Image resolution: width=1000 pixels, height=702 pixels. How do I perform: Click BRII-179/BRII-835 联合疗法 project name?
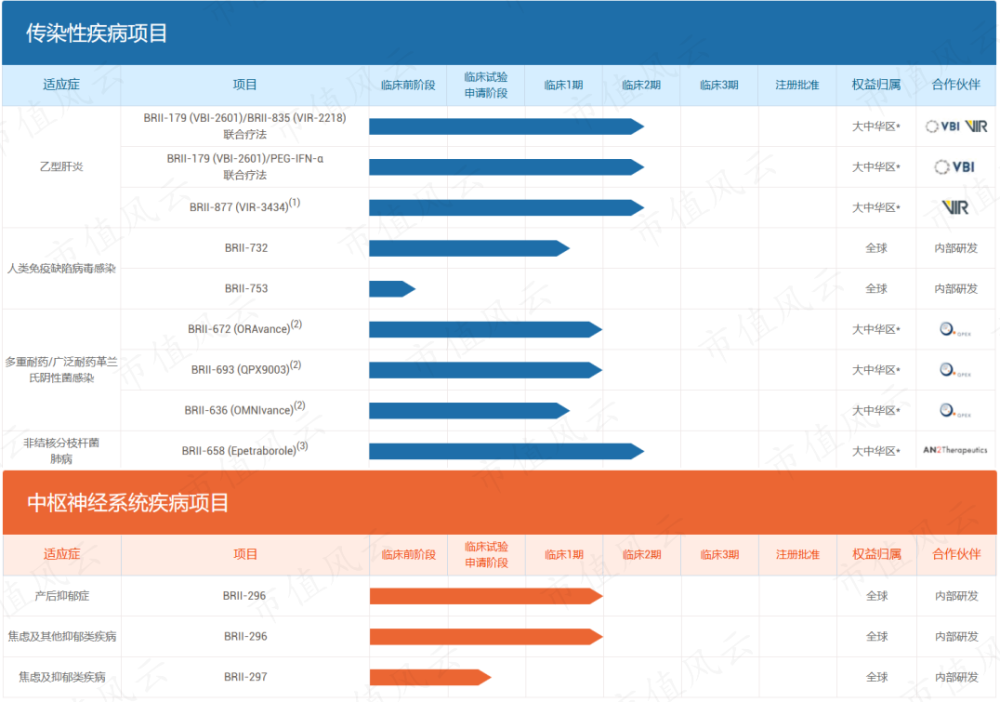[x=245, y=126]
